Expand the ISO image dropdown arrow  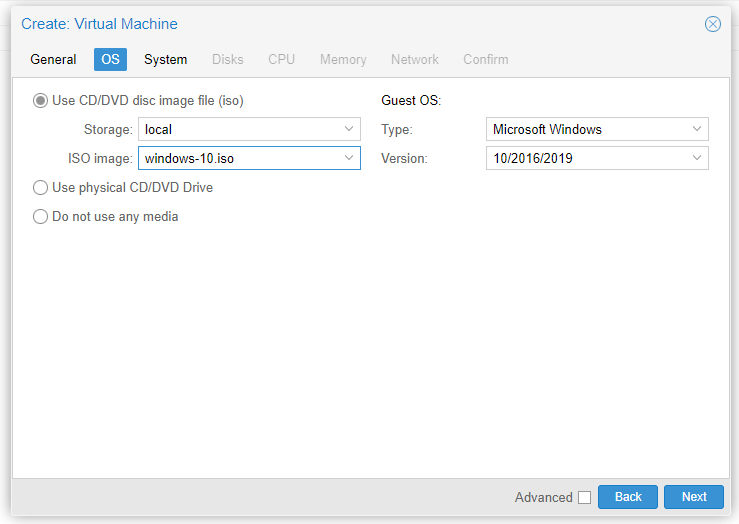coord(349,158)
